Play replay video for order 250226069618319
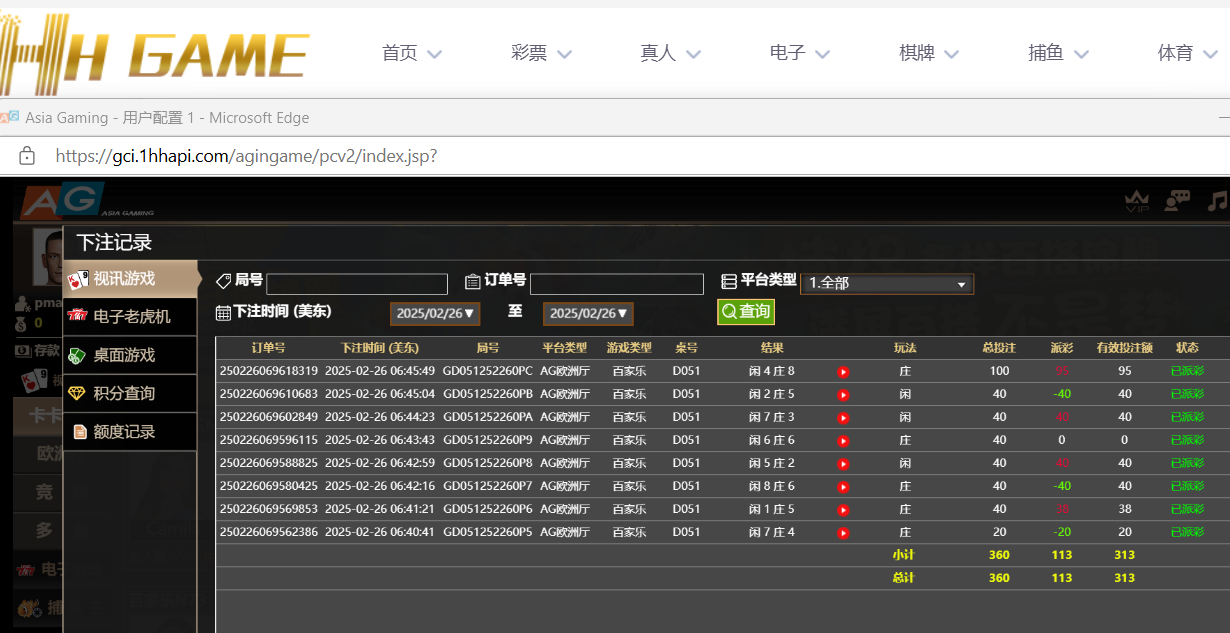 click(843, 372)
